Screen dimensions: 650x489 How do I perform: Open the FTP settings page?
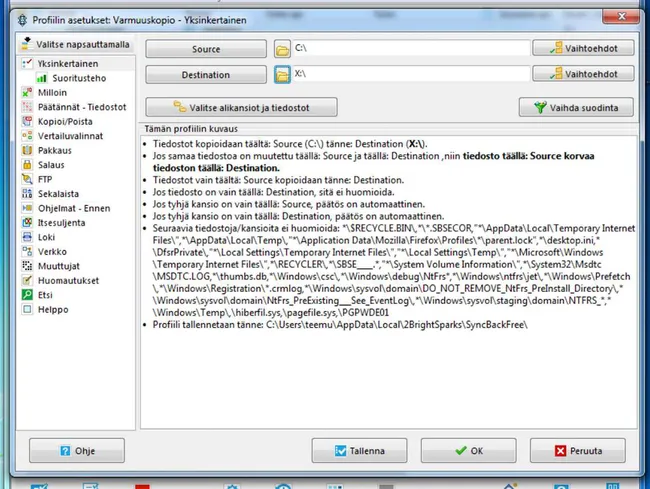(45, 179)
